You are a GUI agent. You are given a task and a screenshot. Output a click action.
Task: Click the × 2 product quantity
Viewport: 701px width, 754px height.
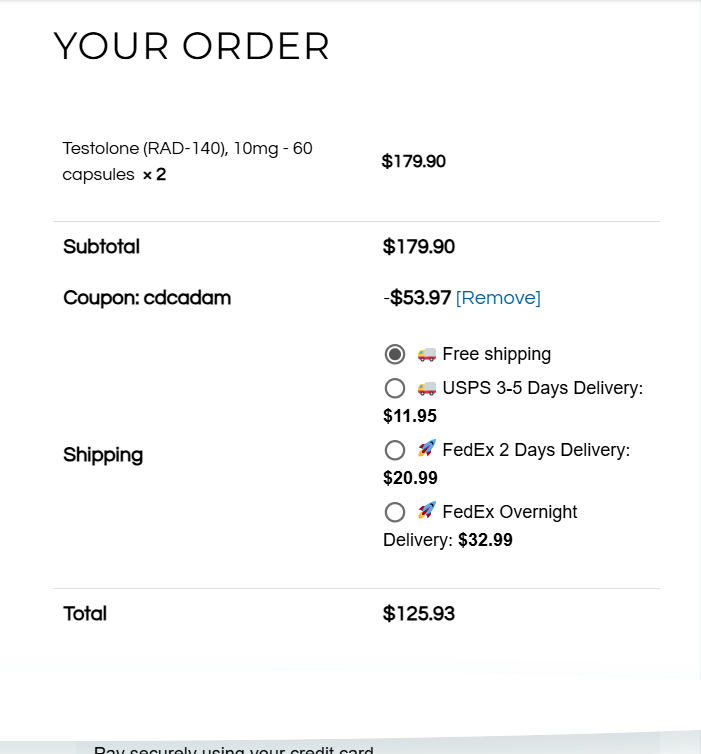click(154, 175)
